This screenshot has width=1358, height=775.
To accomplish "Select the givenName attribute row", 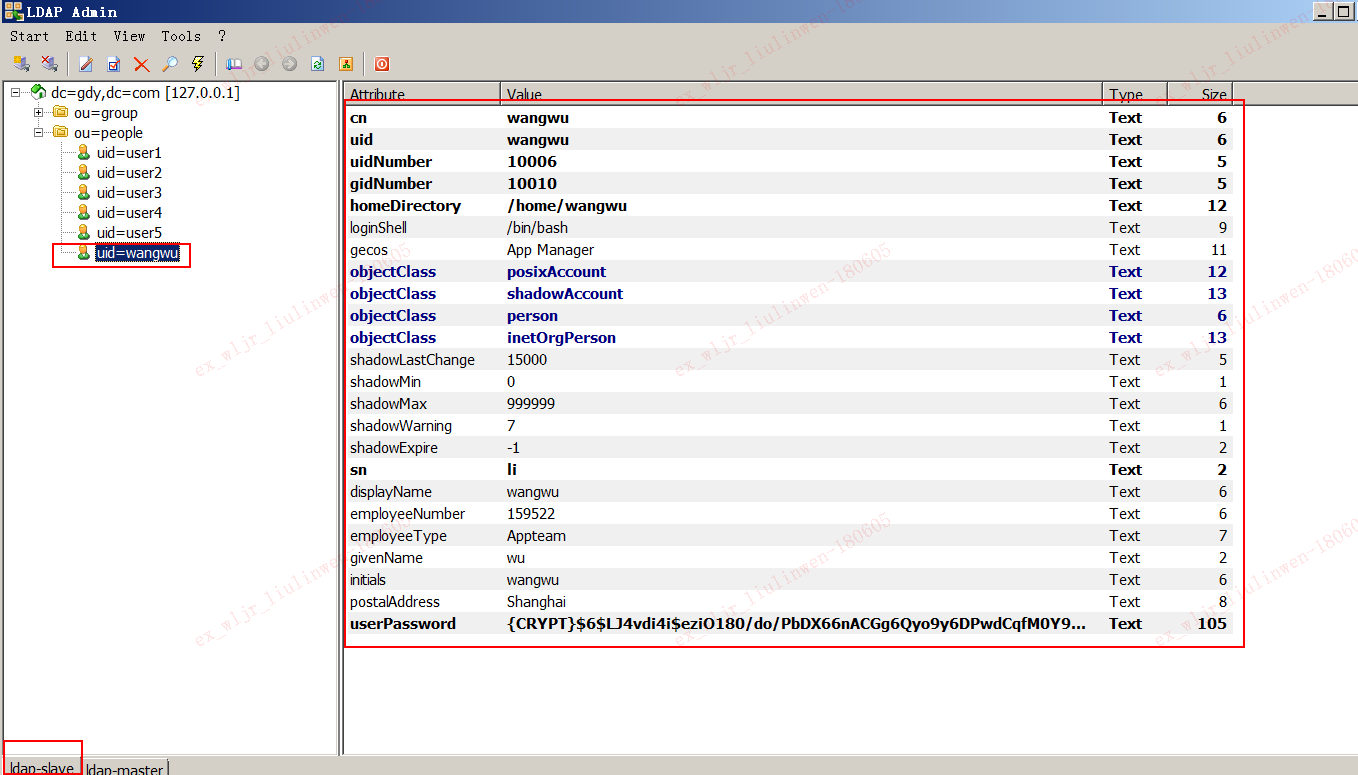I will coord(788,557).
